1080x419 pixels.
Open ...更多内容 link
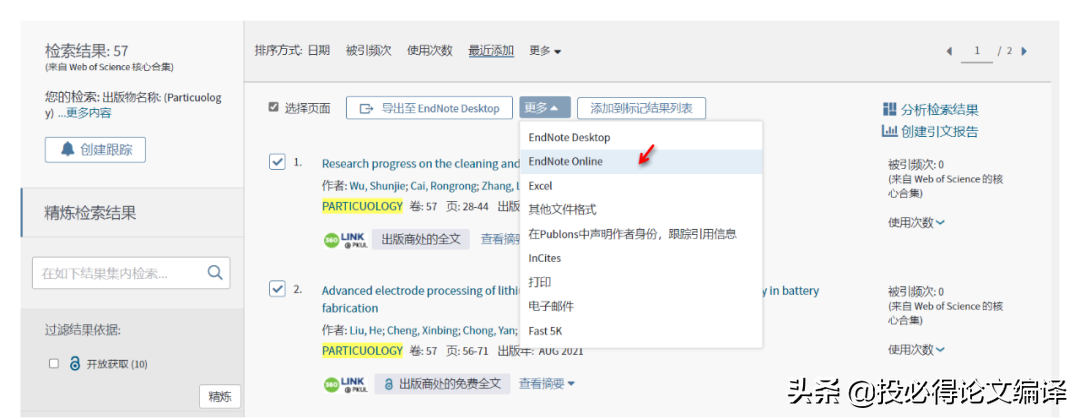[85, 113]
